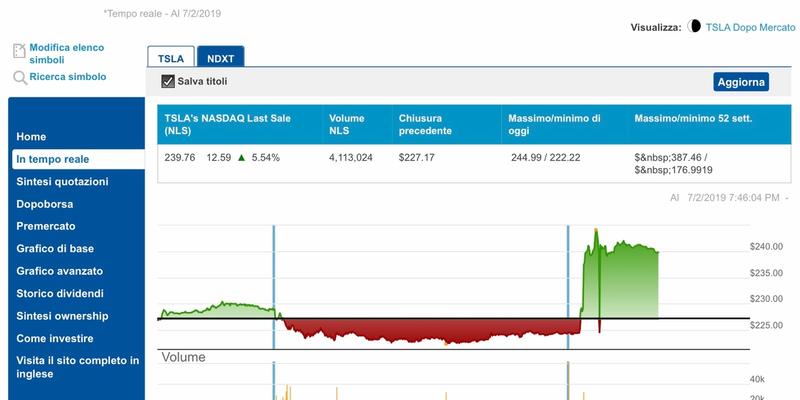Viewport: 800px width, 400px height.
Task: Open Come investire page
Action: coord(55,338)
